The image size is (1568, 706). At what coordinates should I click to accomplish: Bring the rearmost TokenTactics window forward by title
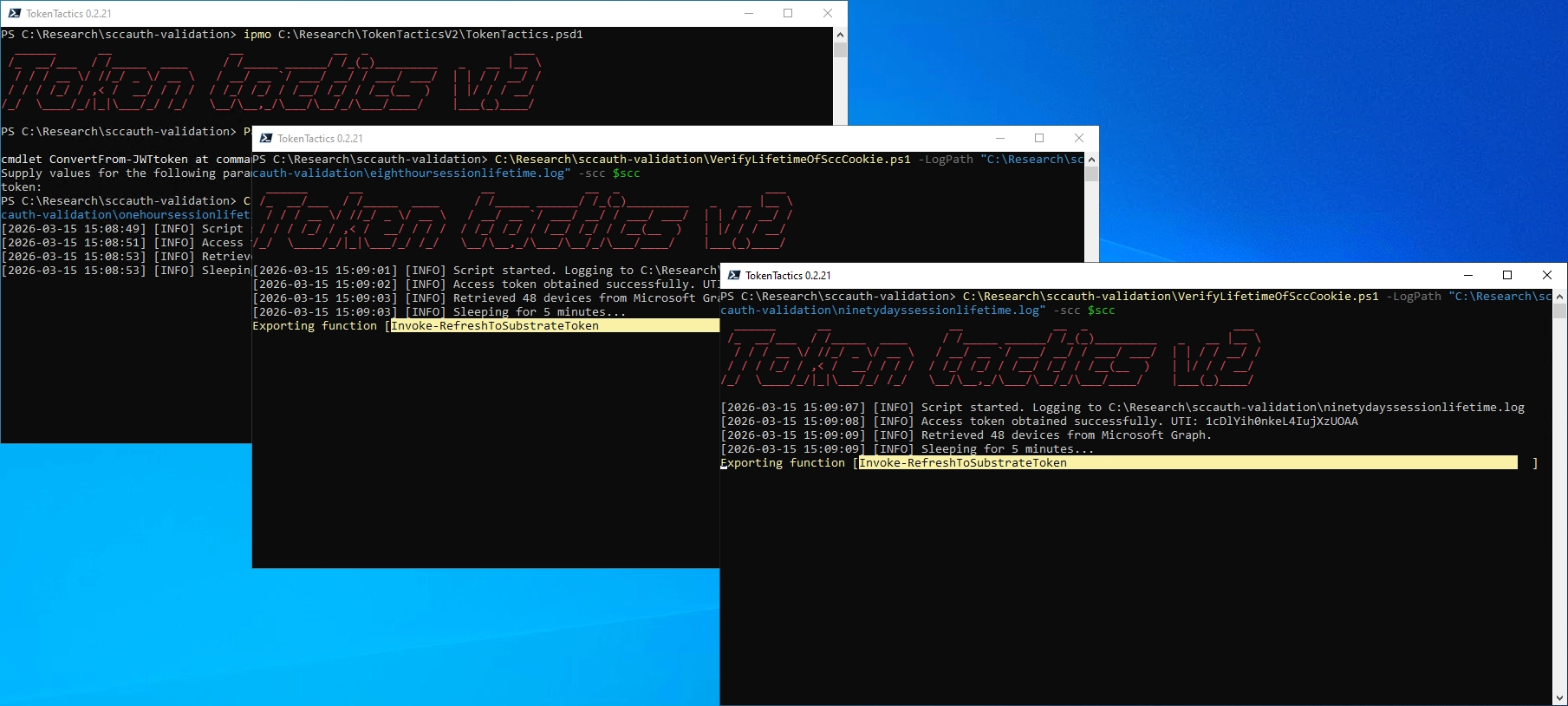[x=390, y=13]
